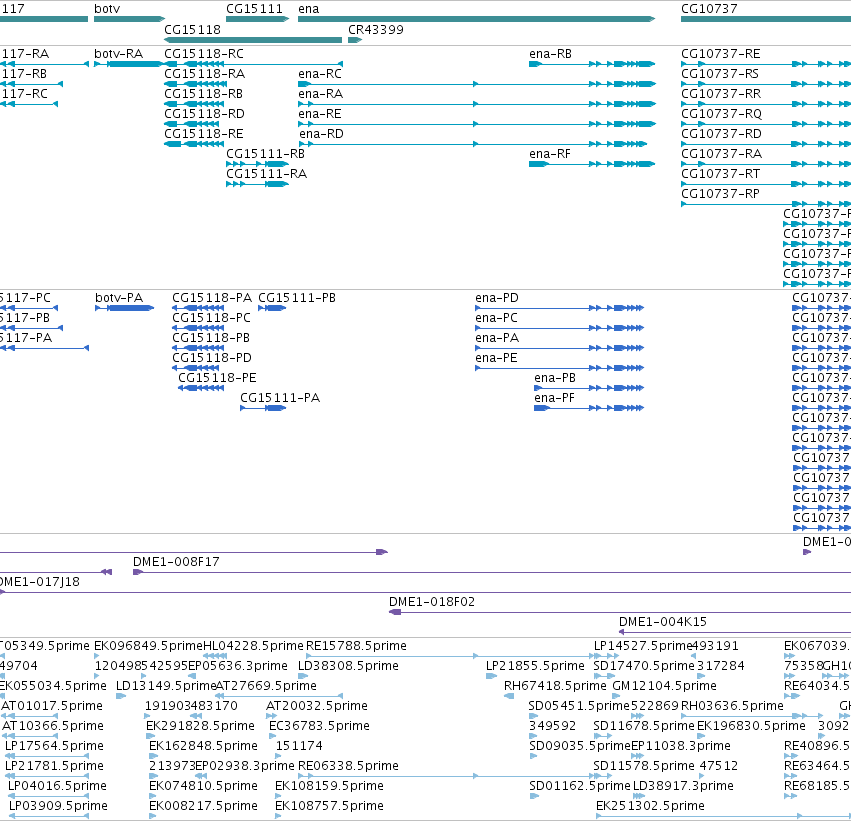The image size is (851, 821).
Task: Open protein CG15111-PB
Action: (x=297, y=298)
